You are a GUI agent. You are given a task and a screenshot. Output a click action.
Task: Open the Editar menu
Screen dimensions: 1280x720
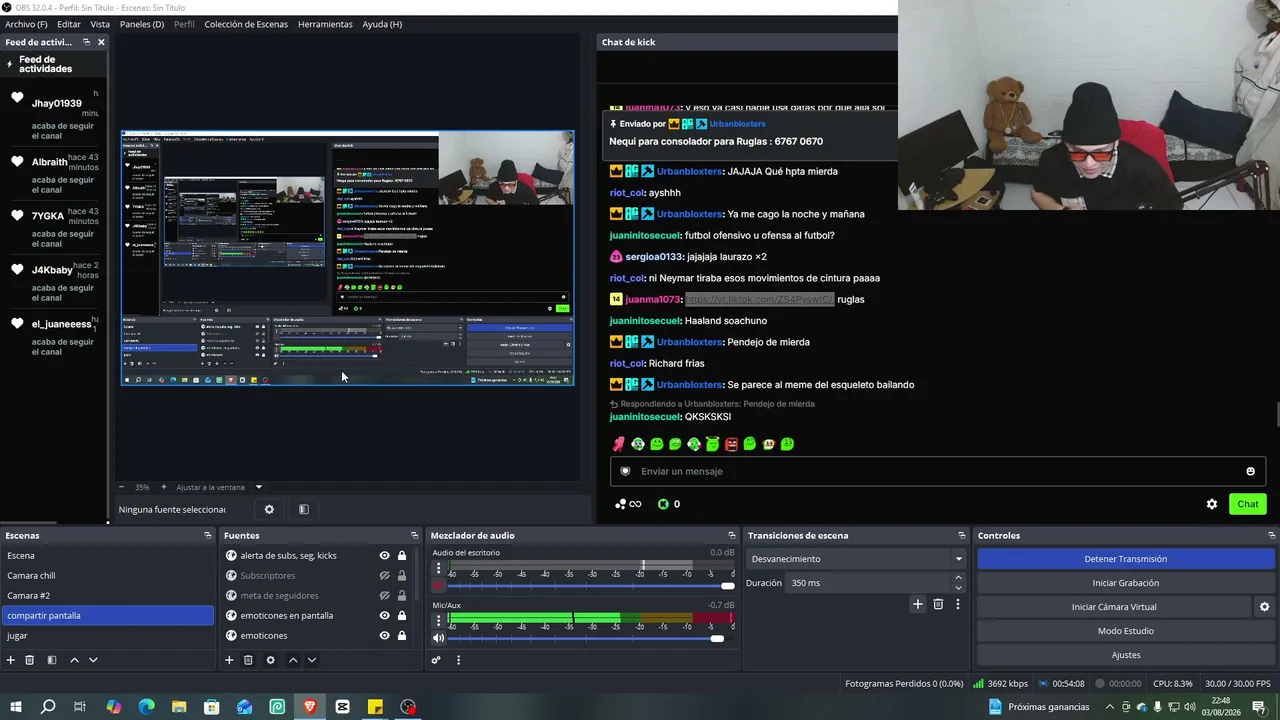[69, 24]
